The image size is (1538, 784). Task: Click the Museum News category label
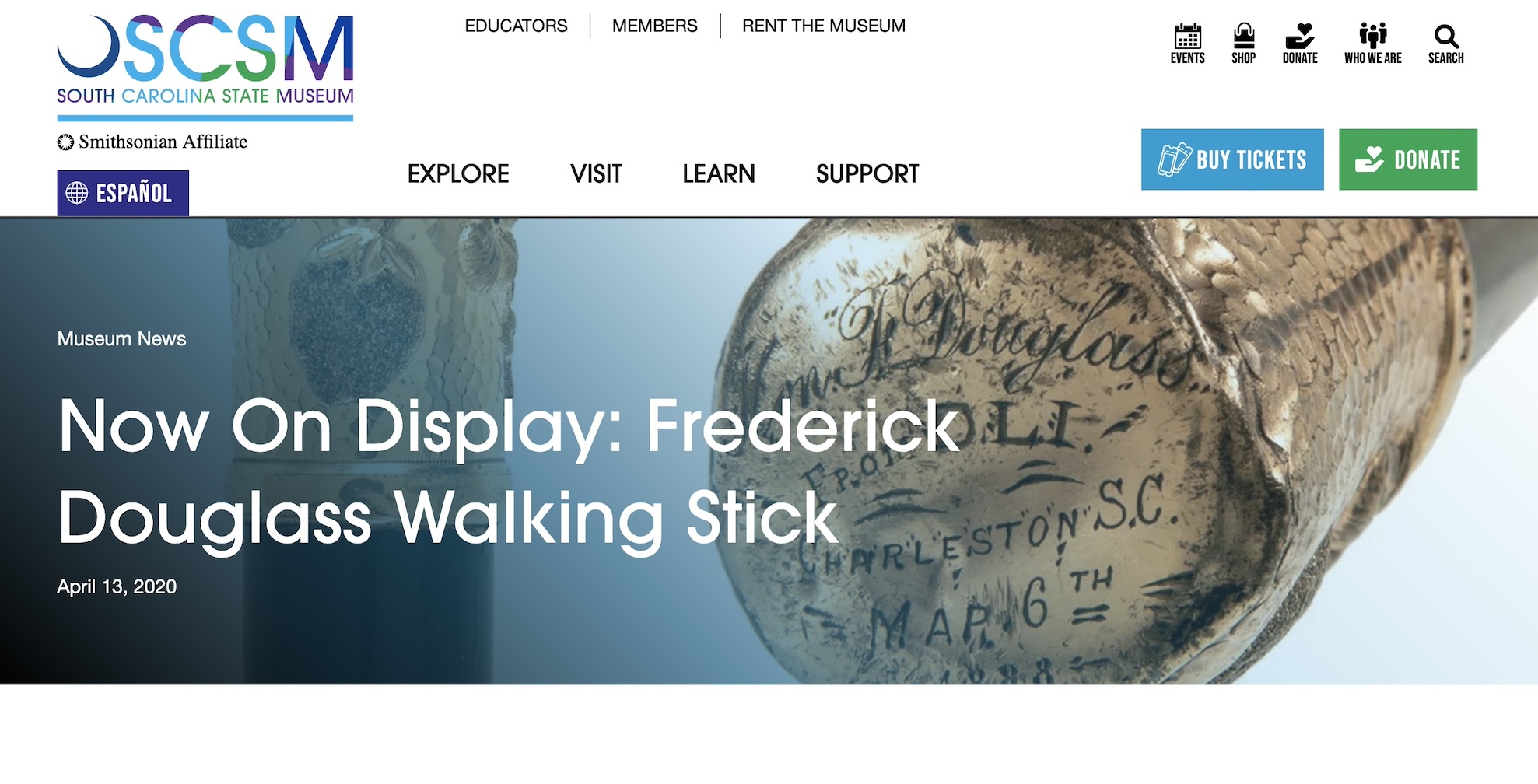[x=121, y=338]
